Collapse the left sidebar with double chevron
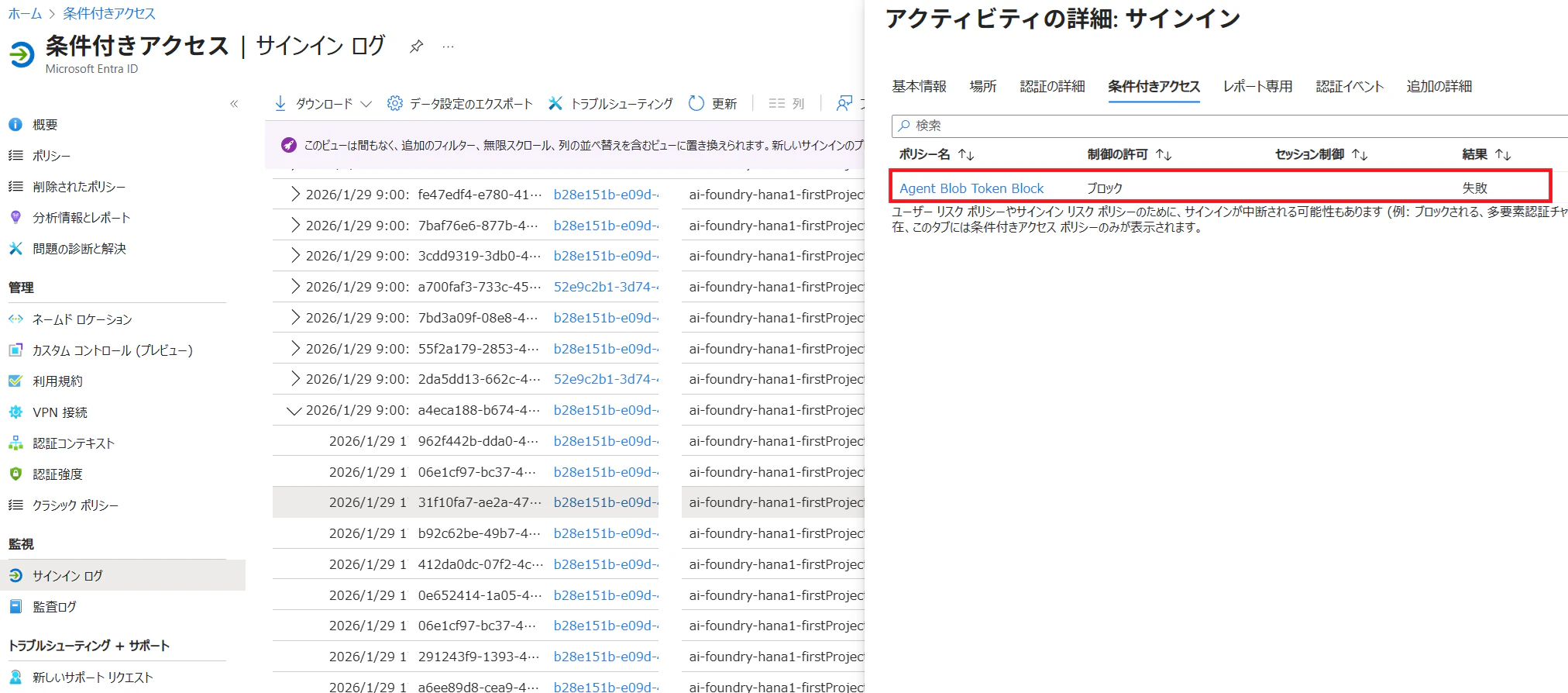This screenshot has width=1568, height=693. coord(234,104)
